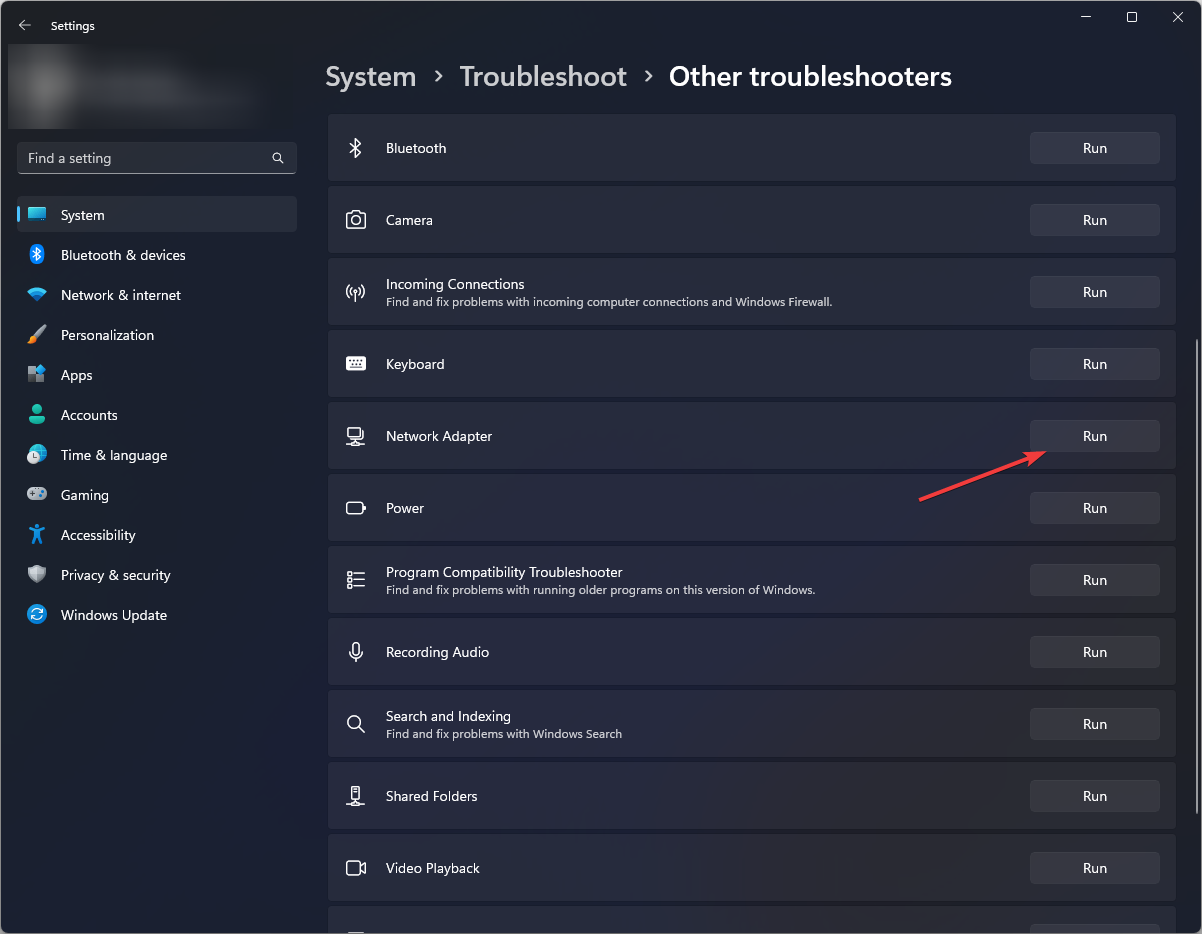The image size is (1202, 934).
Task: Click the back arrow in Settings
Action: coord(25,26)
